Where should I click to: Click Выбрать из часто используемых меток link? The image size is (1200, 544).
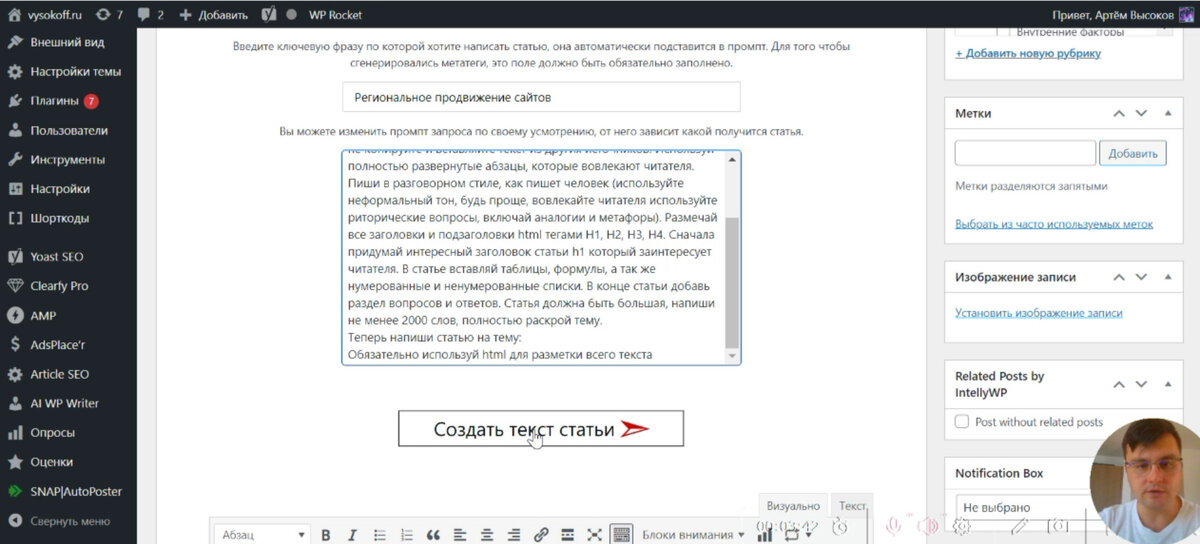point(1054,224)
